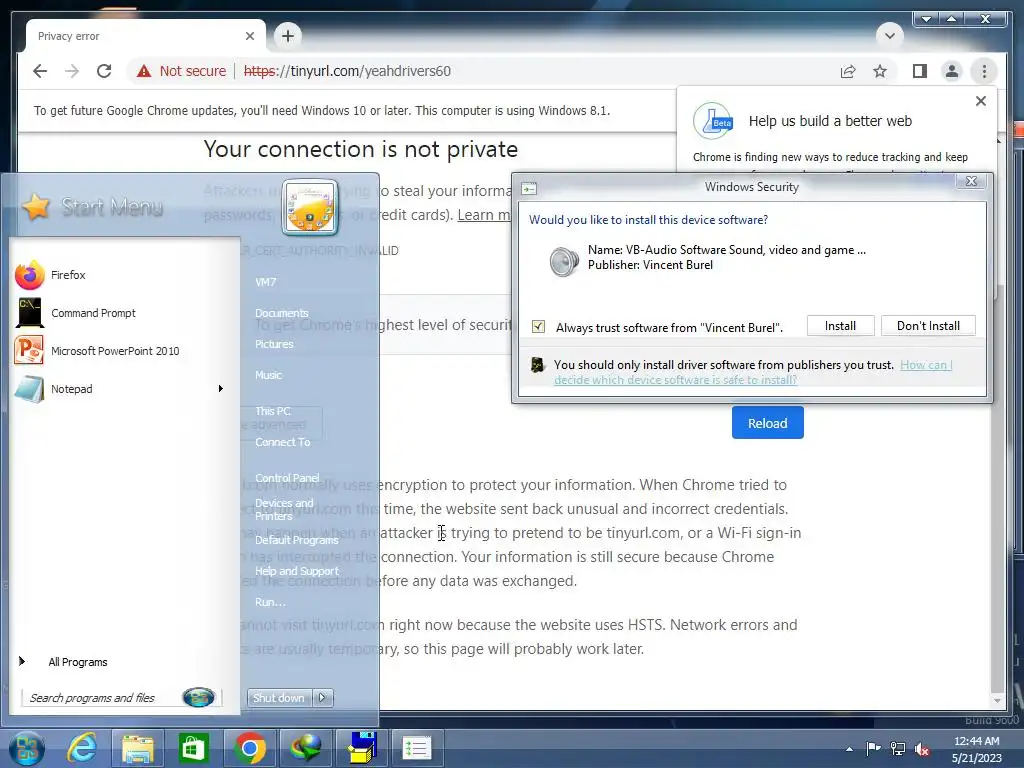Screen dimensions: 1024x768
Task: Open Chrome side panel
Action: (x=920, y=71)
